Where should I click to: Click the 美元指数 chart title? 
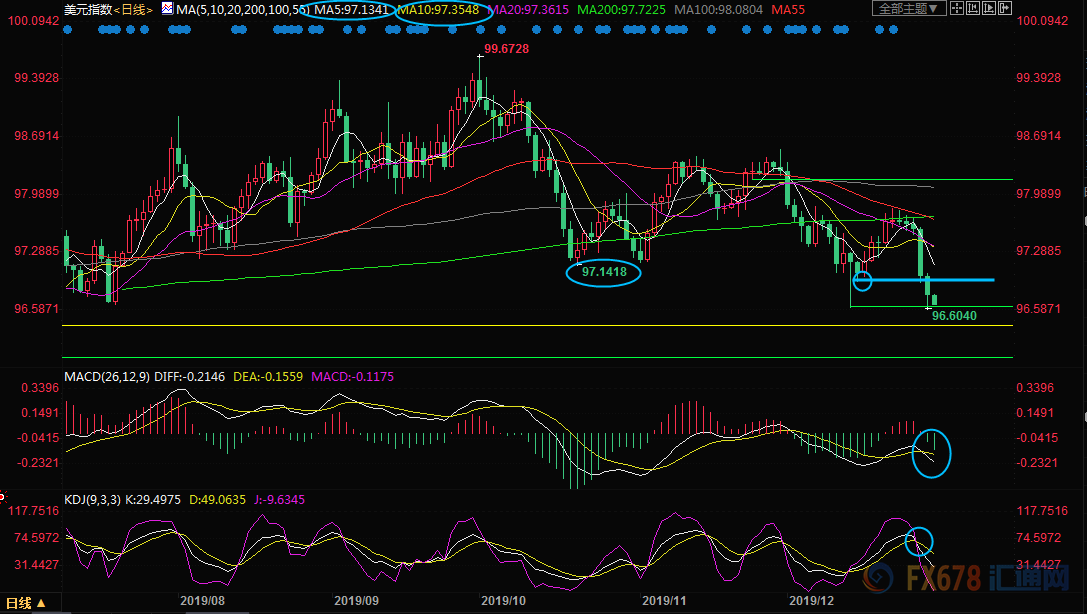(x=87, y=10)
